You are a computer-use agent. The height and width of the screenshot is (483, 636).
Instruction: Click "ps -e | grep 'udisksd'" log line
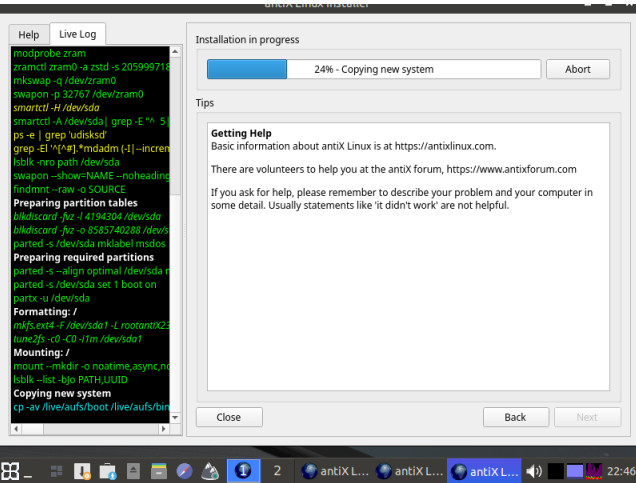pos(60,135)
